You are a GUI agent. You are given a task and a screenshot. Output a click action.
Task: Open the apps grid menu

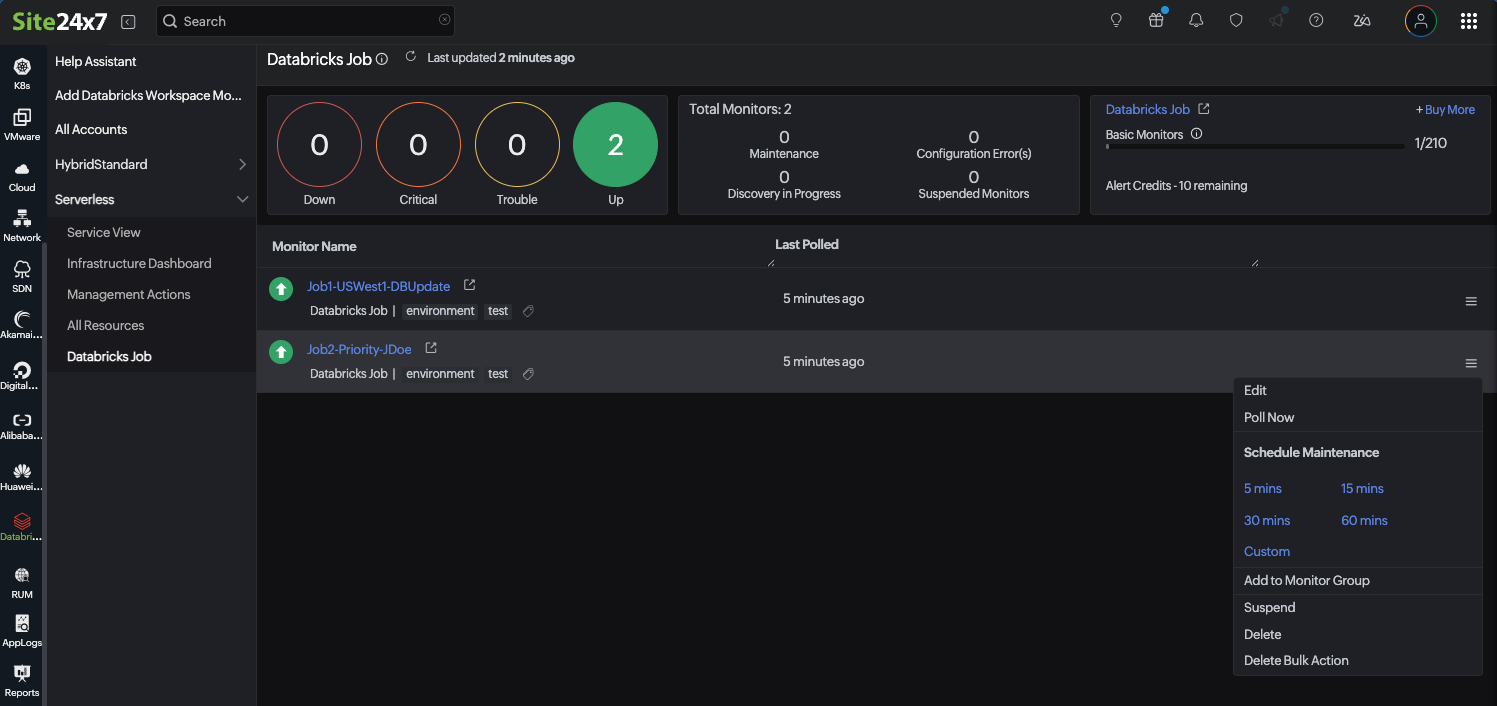click(x=1469, y=21)
